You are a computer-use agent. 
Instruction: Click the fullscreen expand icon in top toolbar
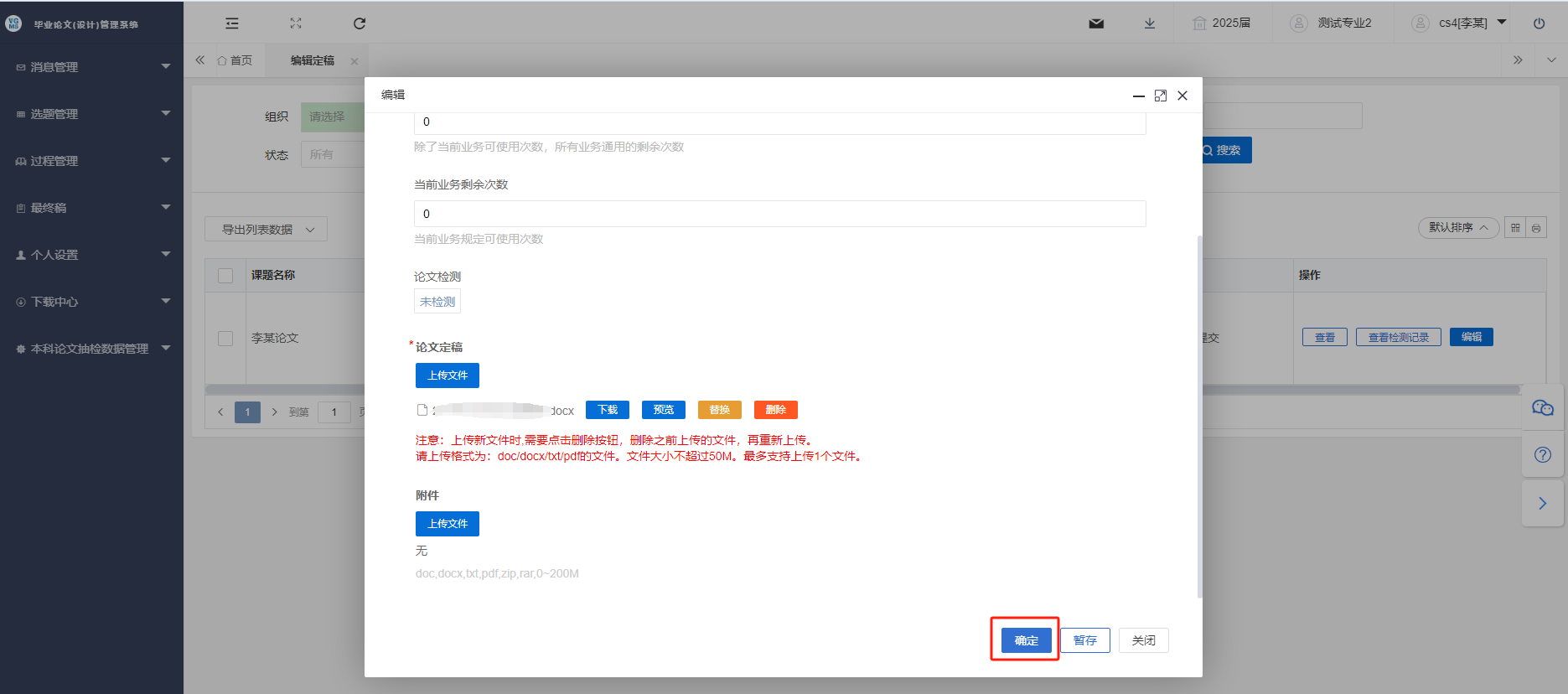coord(296,23)
